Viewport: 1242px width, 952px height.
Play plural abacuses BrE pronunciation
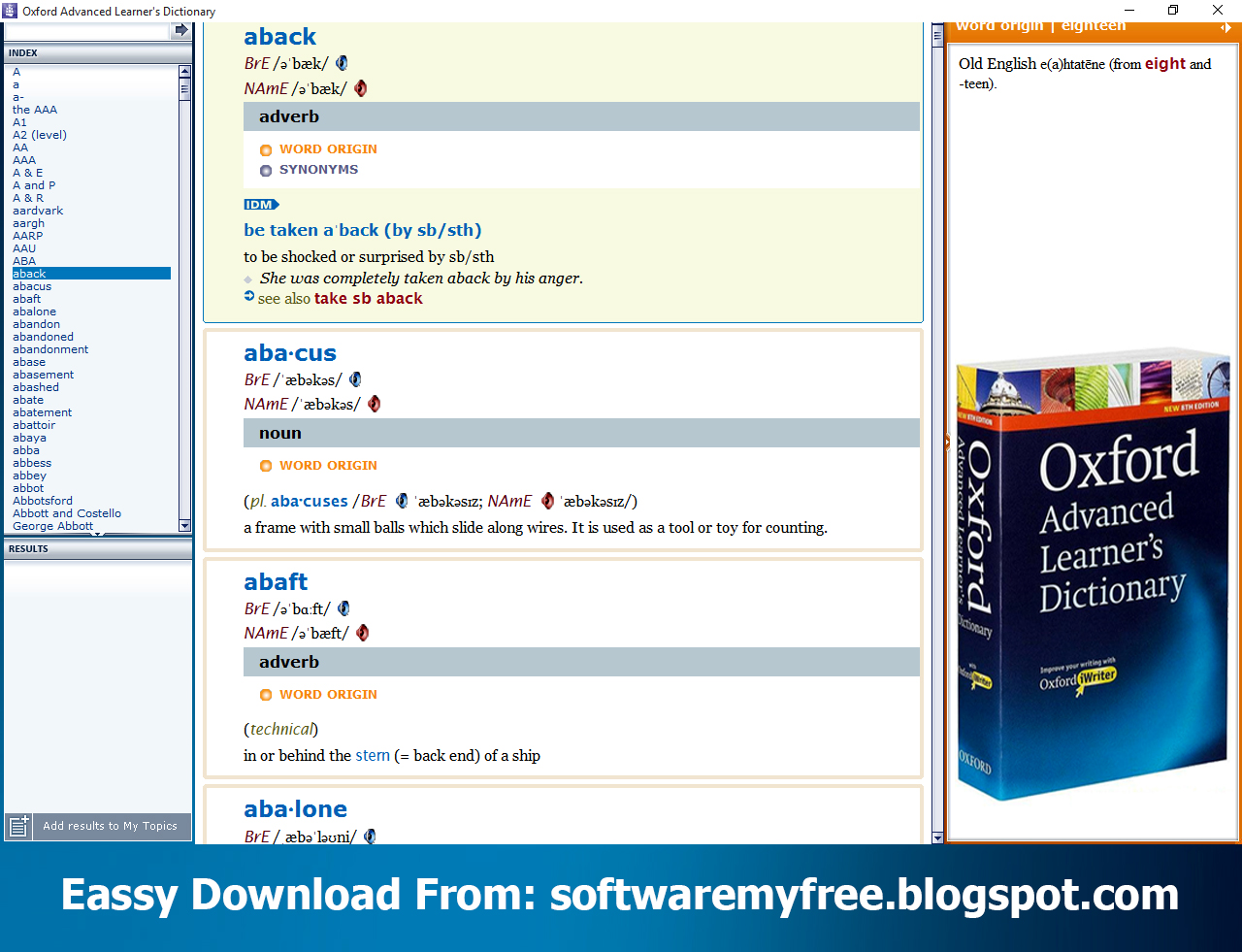pyautogui.click(x=402, y=501)
